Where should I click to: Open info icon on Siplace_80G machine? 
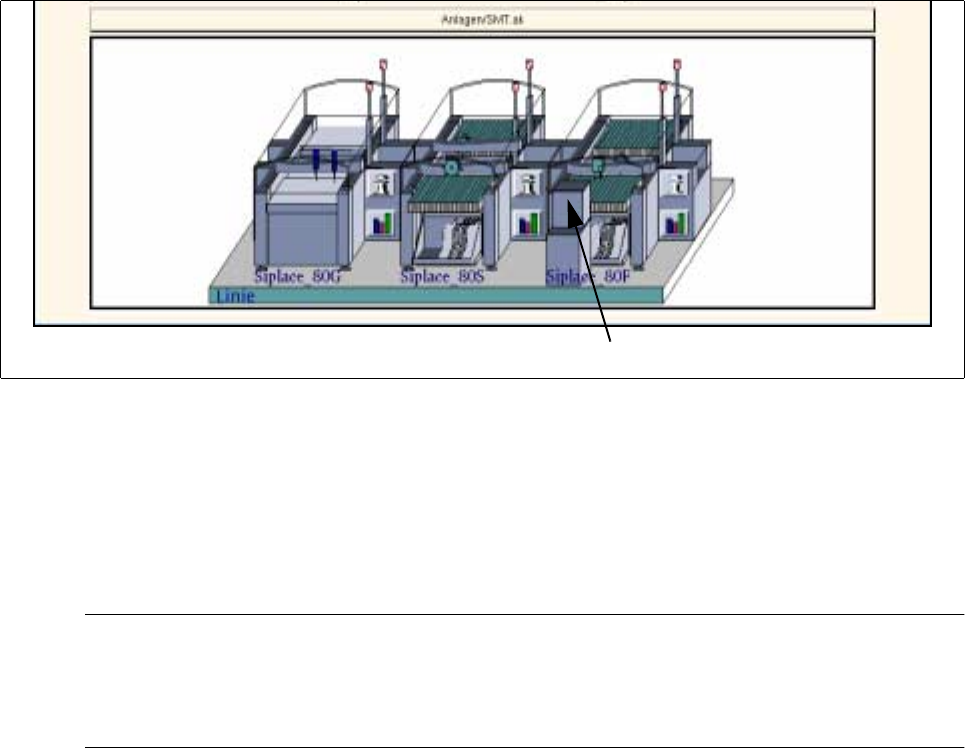click(382, 183)
